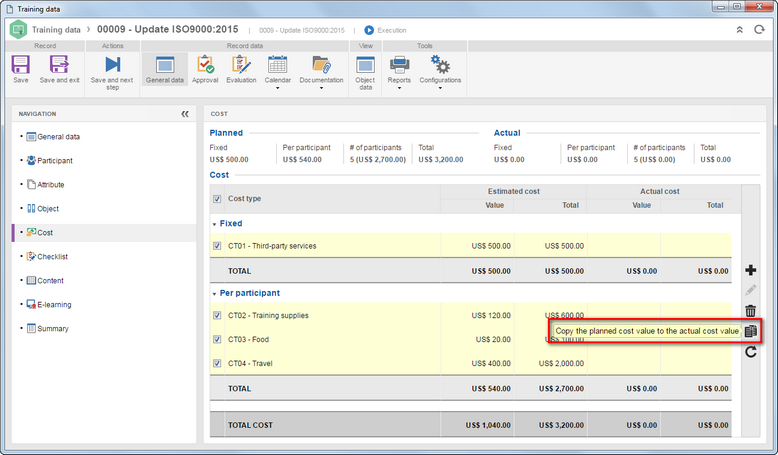Click CT03 estimated value US$ 20.00
Screen dimensions: 778x455
click(x=493, y=339)
